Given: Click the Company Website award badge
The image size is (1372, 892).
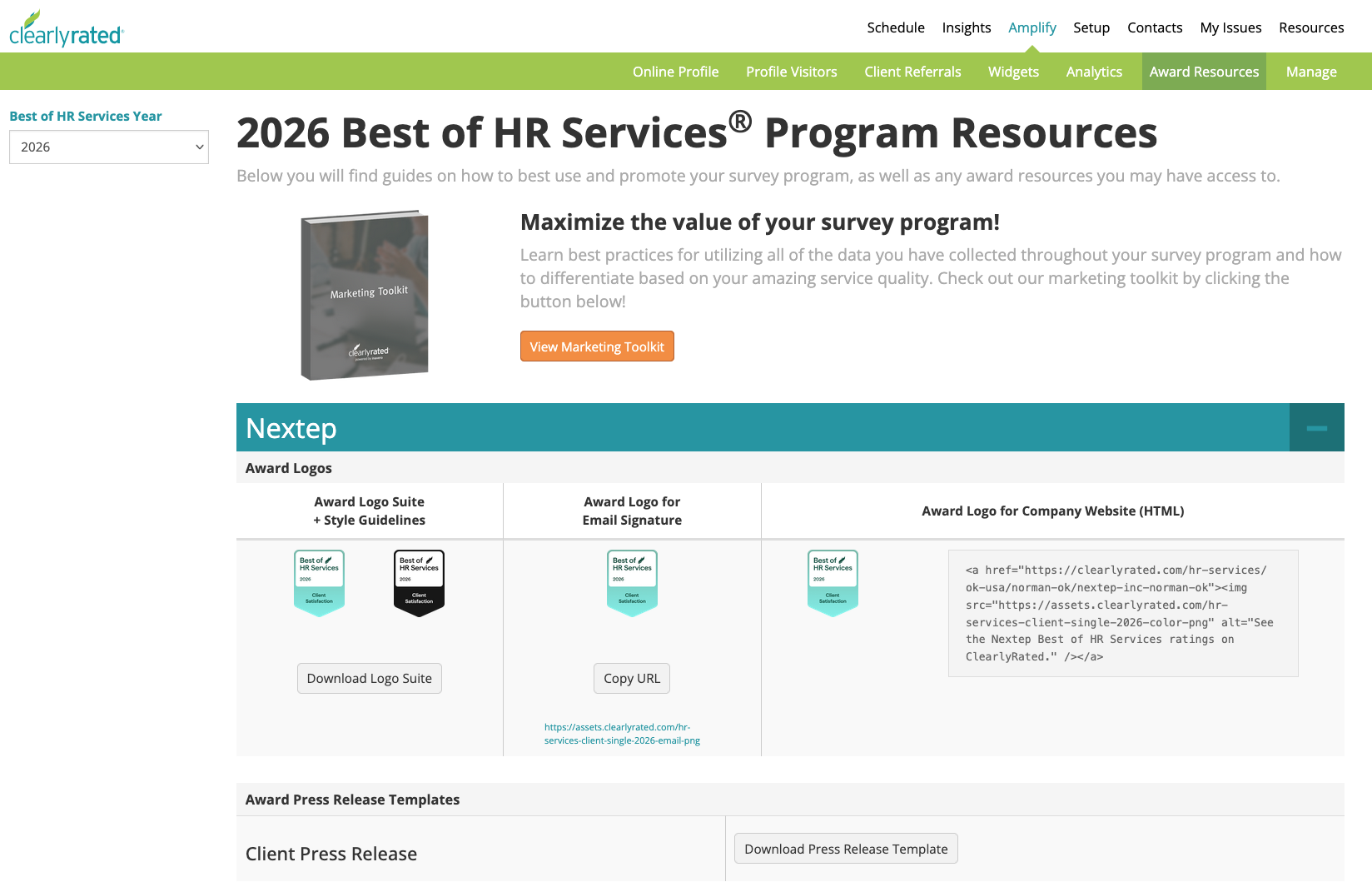Looking at the screenshot, I should (x=833, y=583).
